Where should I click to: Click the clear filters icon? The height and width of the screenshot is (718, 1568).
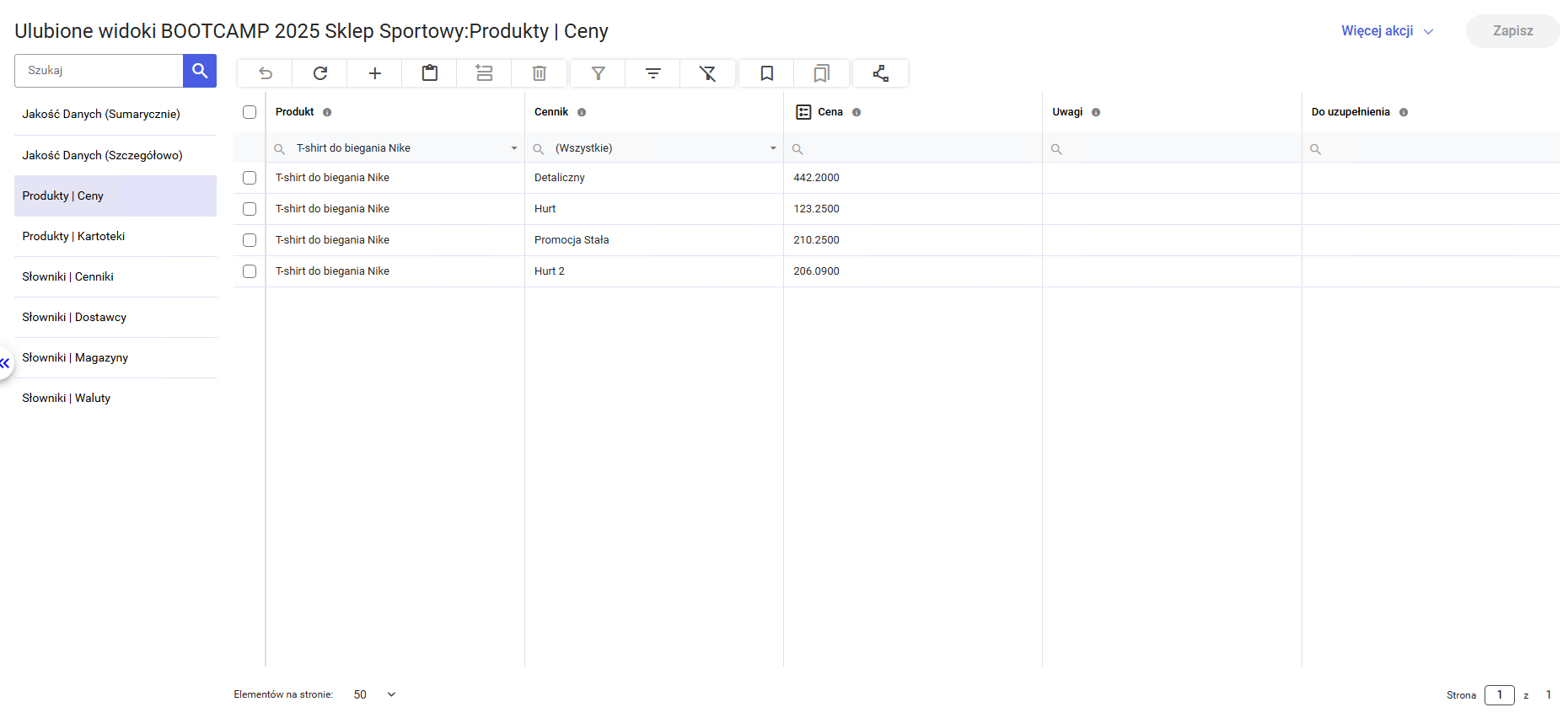(x=707, y=73)
